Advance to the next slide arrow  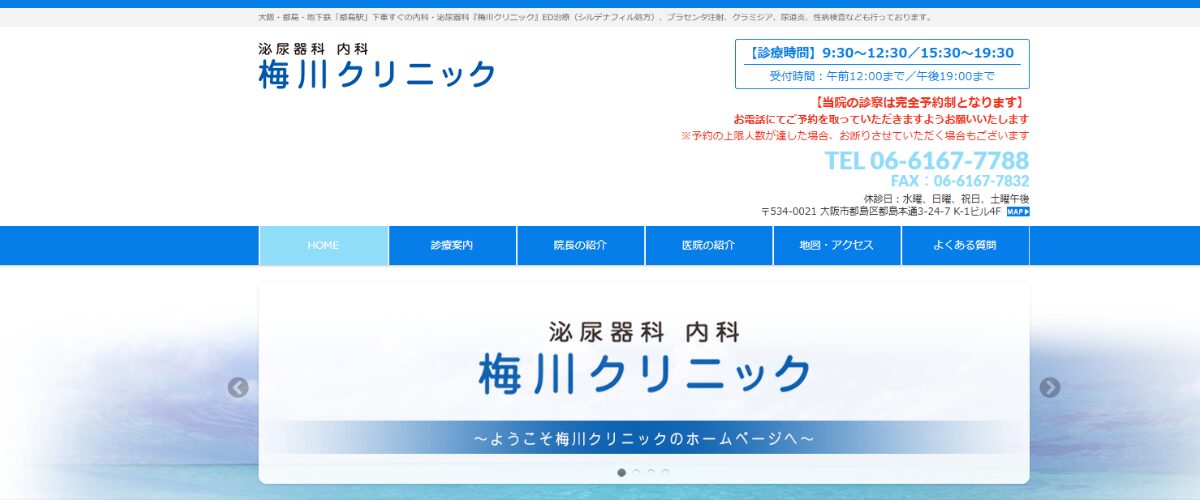(1049, 388)
